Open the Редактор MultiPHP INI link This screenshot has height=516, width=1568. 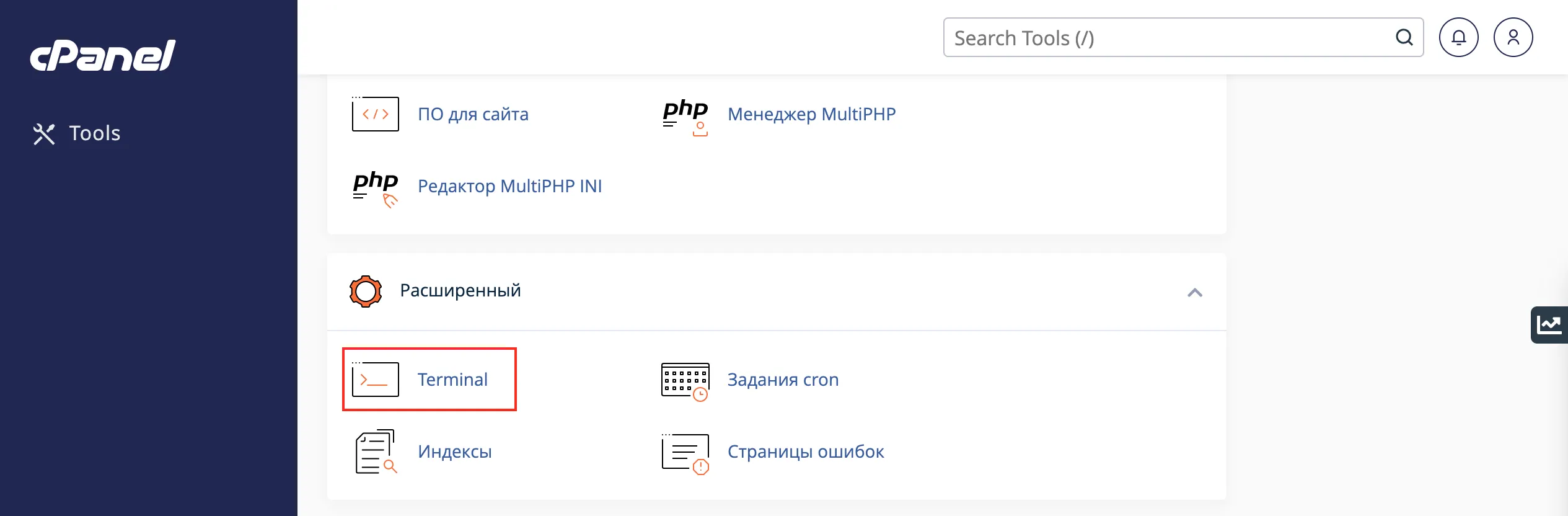pyautogui.click(x=509, y=186)
